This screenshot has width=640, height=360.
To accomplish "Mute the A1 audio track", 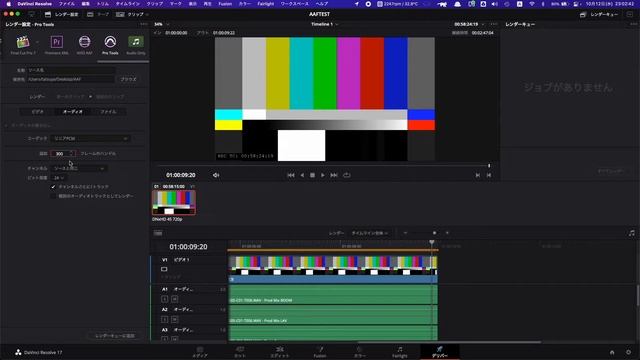I will pos(175,299).
